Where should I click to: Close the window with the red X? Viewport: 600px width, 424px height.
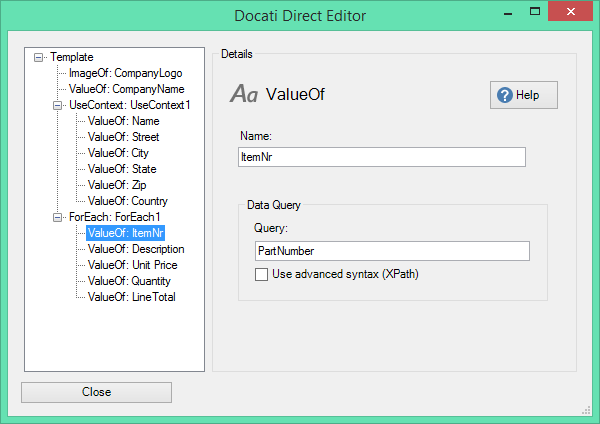point(571,11)
